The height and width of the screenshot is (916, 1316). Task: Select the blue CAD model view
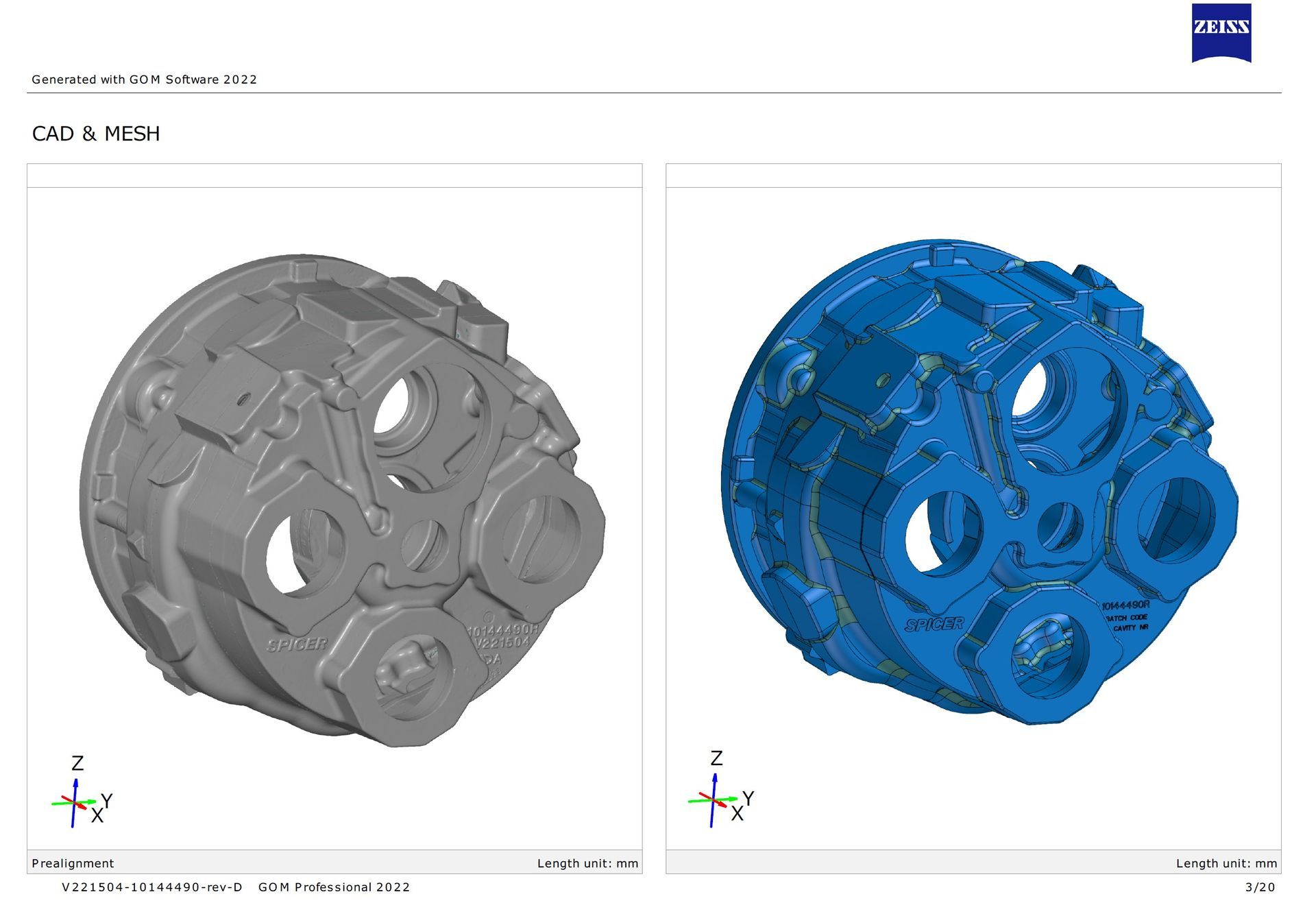pyautogui.click(x=980, y=483)
